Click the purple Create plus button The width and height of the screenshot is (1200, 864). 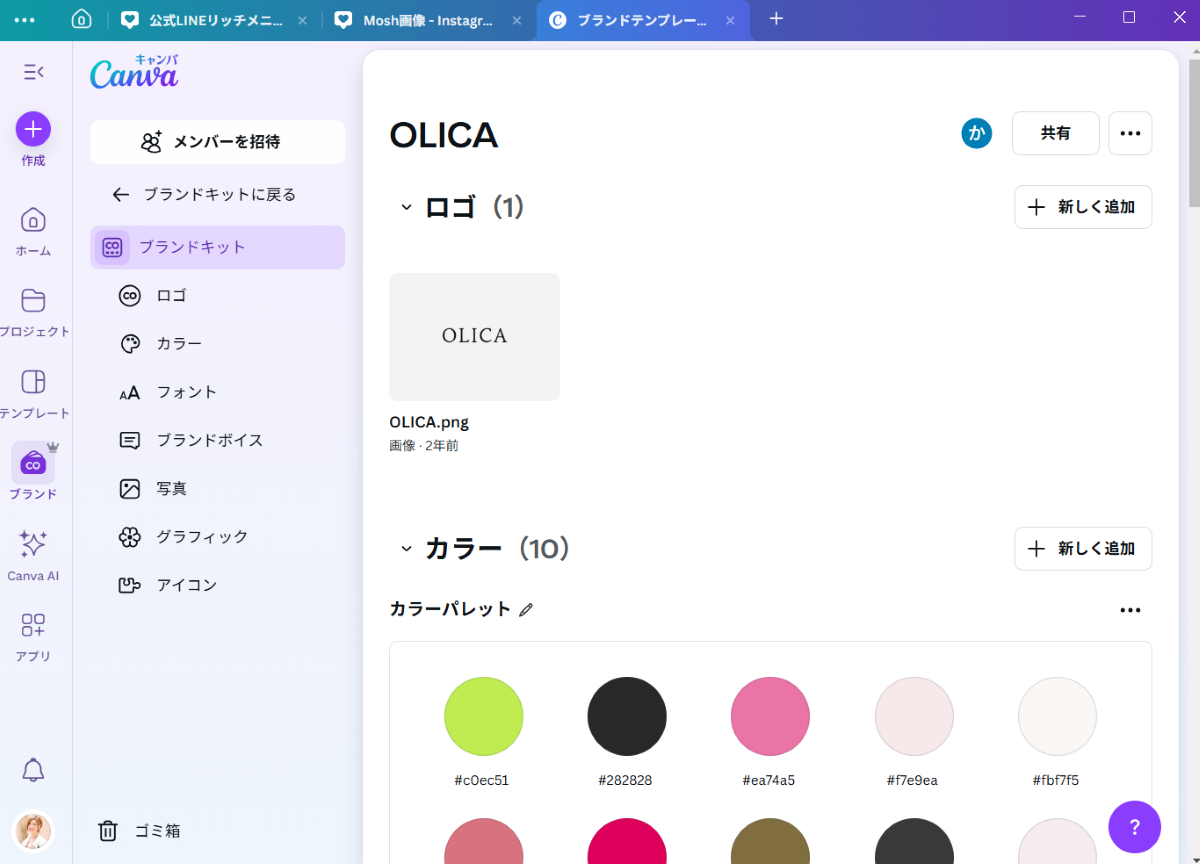[x=33, y=129]
